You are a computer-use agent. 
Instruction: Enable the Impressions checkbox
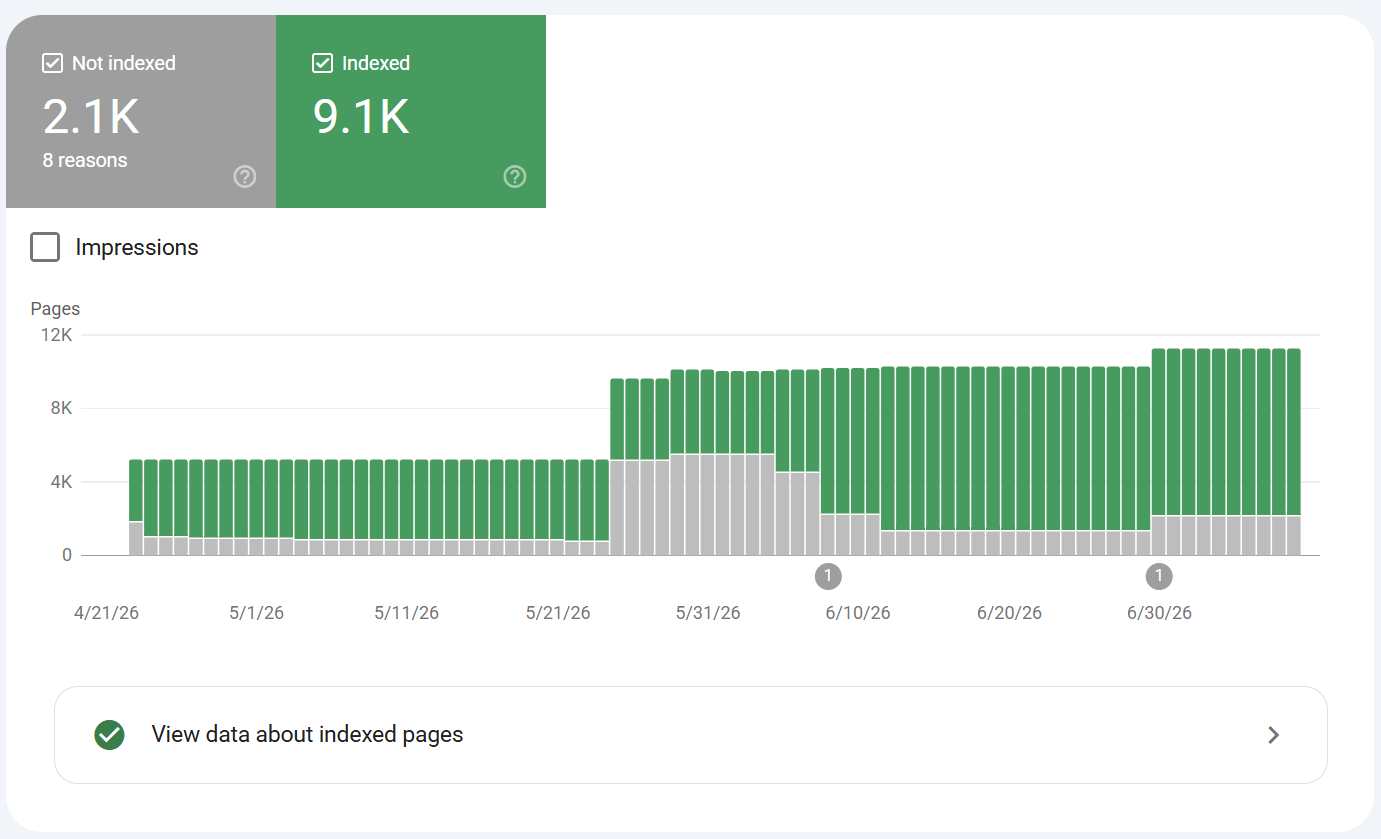(x=45, y=247)
